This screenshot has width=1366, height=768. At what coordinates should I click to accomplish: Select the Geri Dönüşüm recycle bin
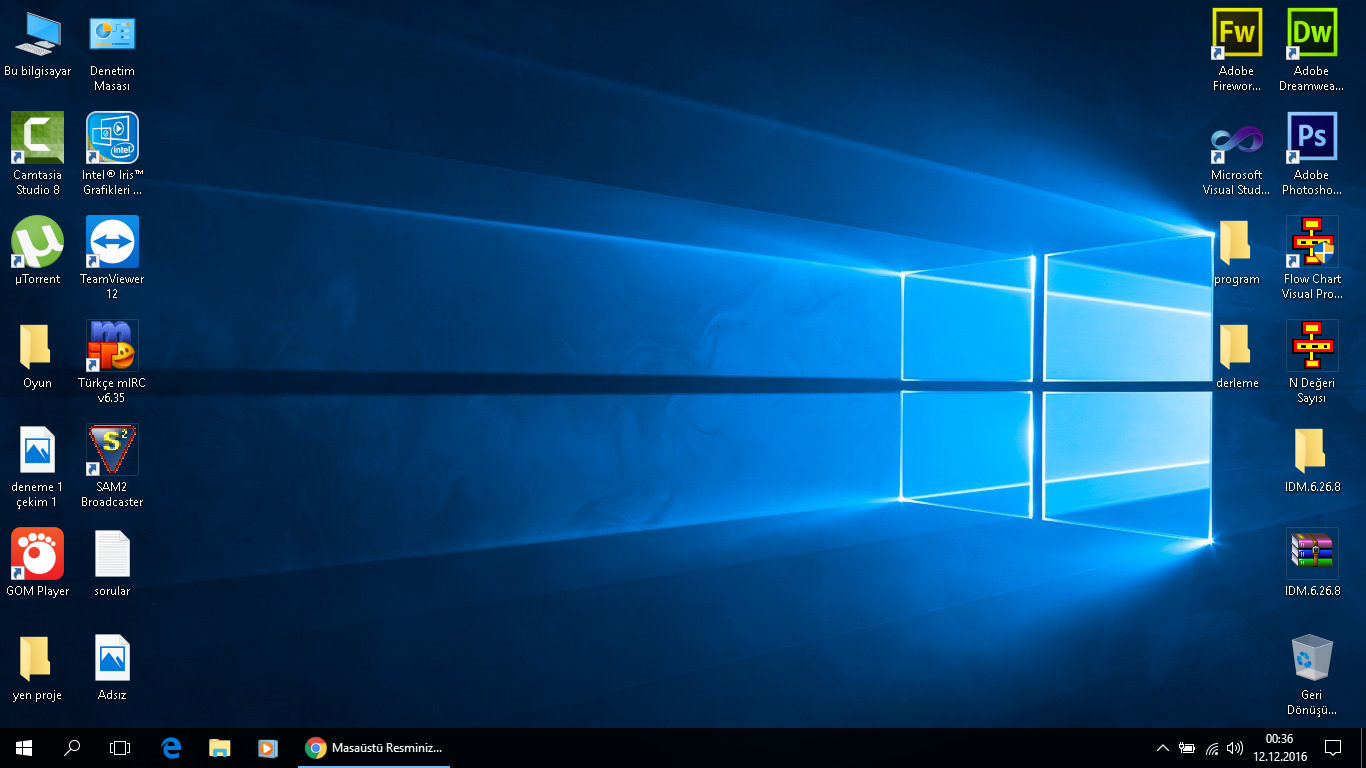(x=1311, y=675)
